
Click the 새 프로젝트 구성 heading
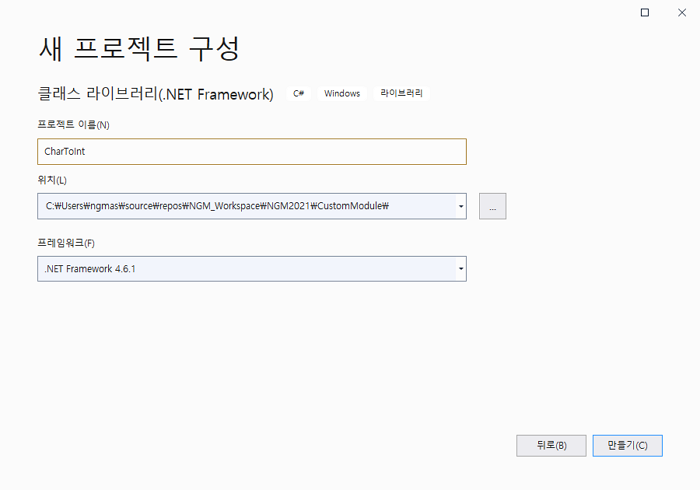pos(139,48)
